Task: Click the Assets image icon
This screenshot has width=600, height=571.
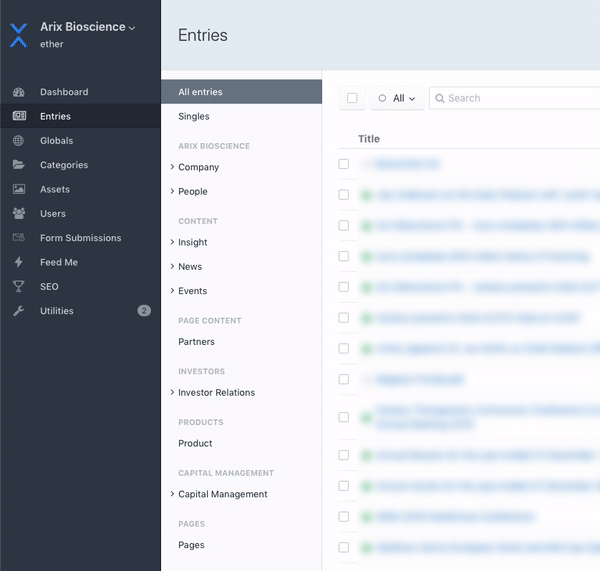Action: (19, 189)
